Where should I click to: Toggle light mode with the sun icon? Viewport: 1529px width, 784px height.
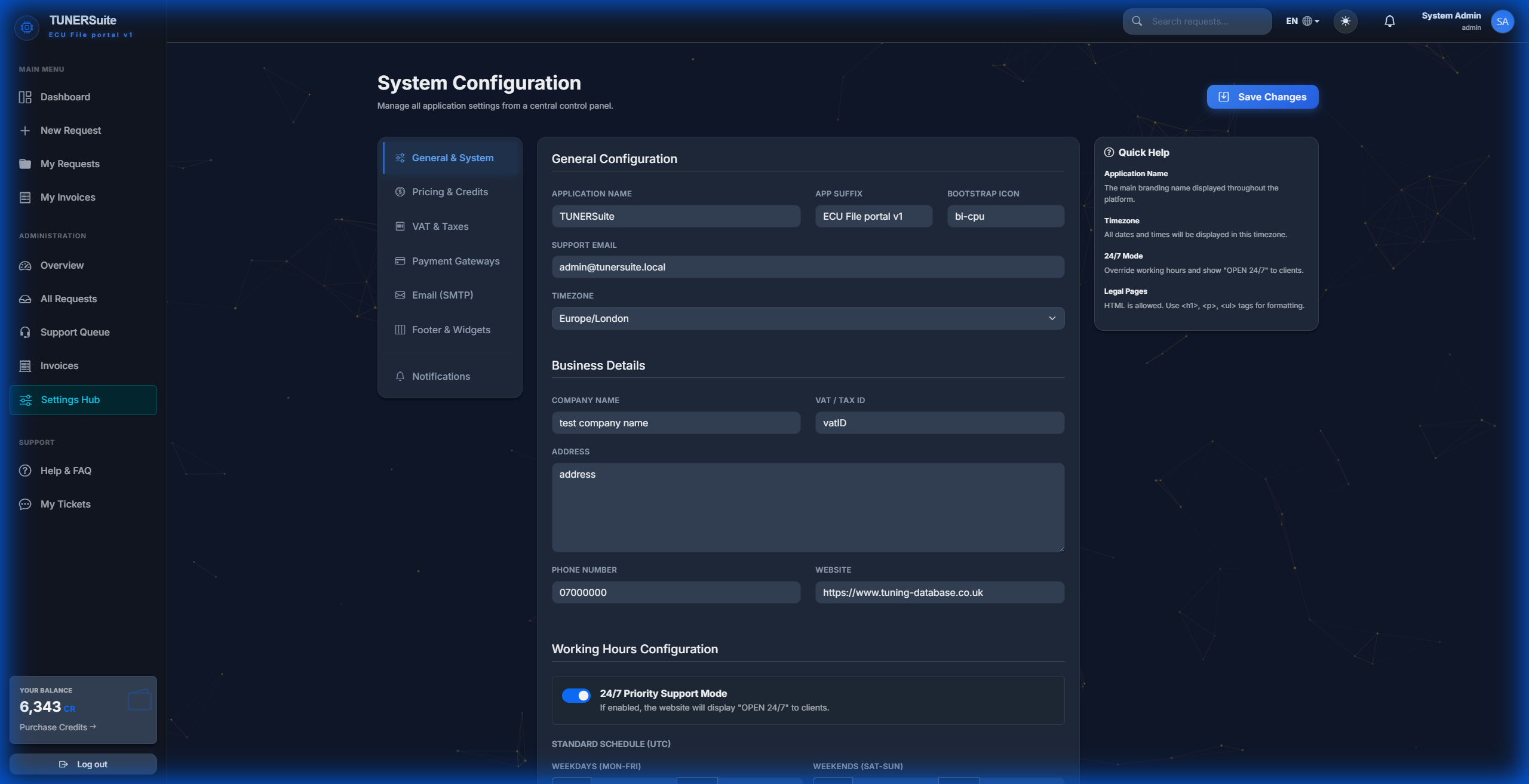1346,21
